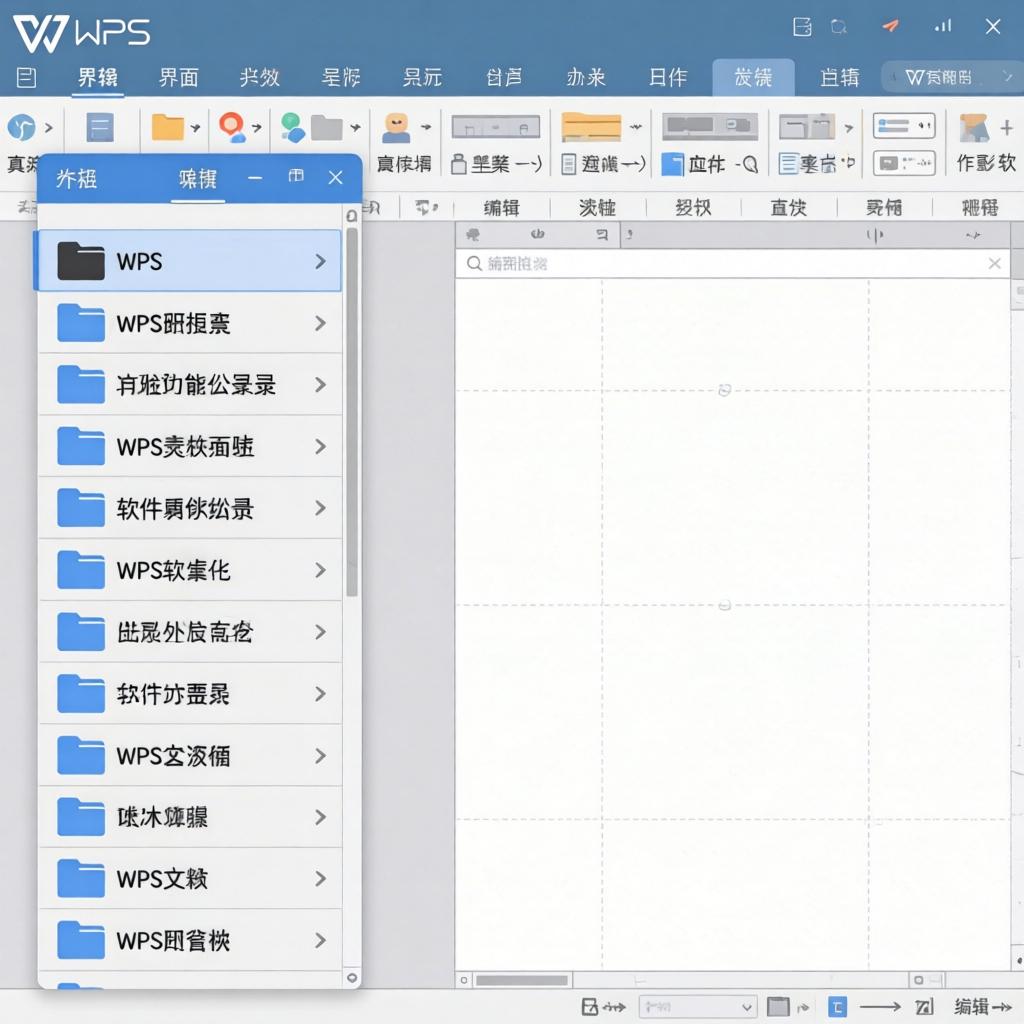Click the folder panel vertical scrollbar
The image size is (1024, 1024).
coord(351,411)
